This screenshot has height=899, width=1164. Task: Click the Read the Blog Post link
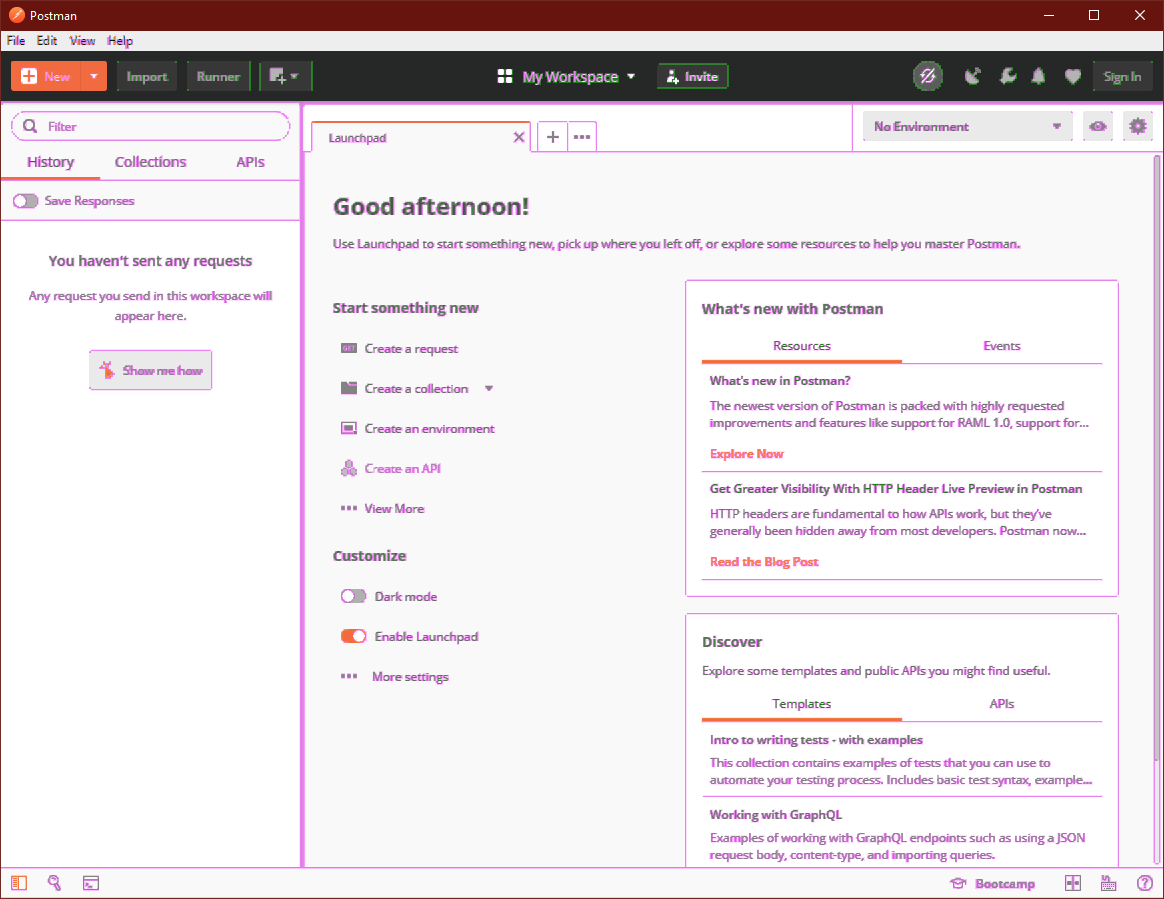coord(764,562)
